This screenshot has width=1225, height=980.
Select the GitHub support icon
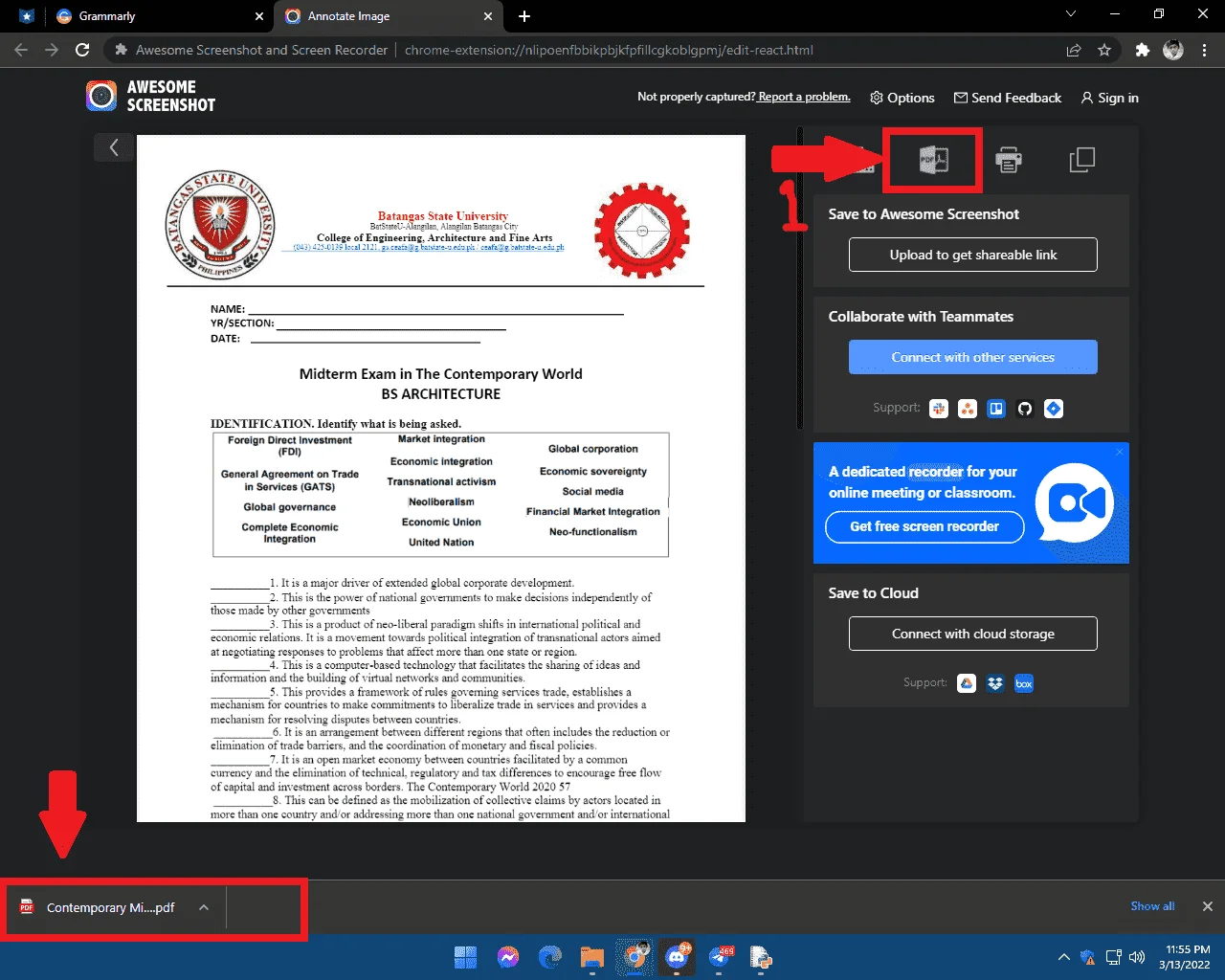point(1025,409)
